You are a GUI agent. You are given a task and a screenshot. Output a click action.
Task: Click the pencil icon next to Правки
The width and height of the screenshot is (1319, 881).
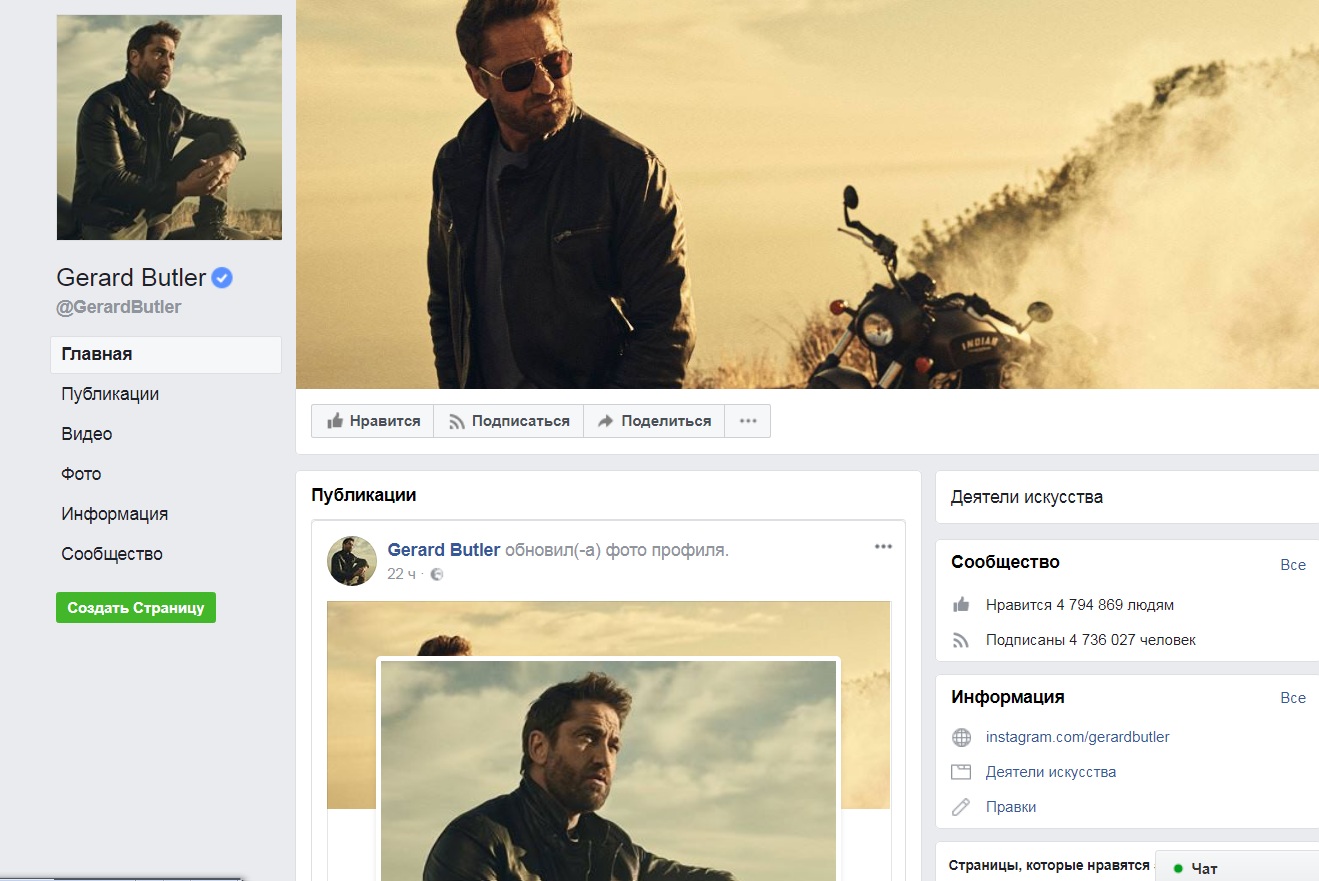(961, 807)
